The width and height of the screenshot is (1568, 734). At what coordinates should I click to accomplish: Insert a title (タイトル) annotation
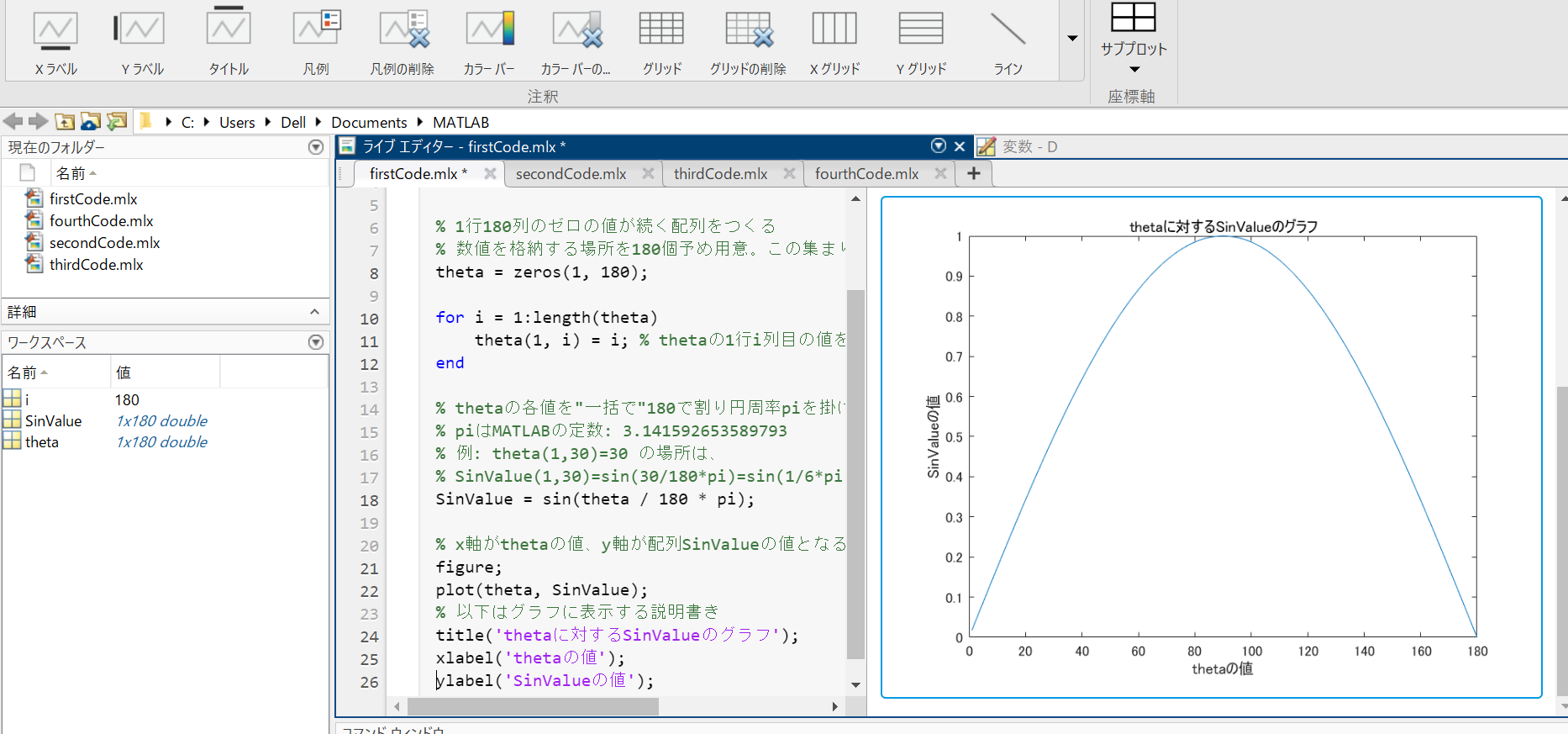[229, 42]
